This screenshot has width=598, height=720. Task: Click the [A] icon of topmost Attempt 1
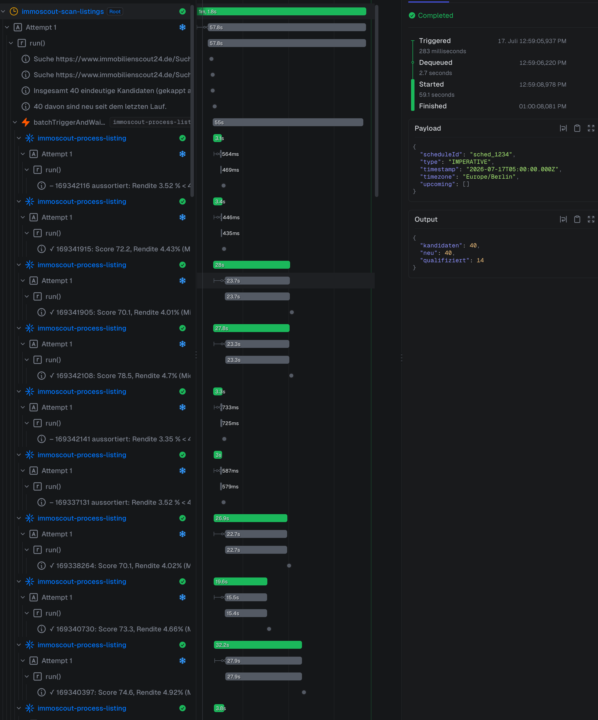click(18, 28)
